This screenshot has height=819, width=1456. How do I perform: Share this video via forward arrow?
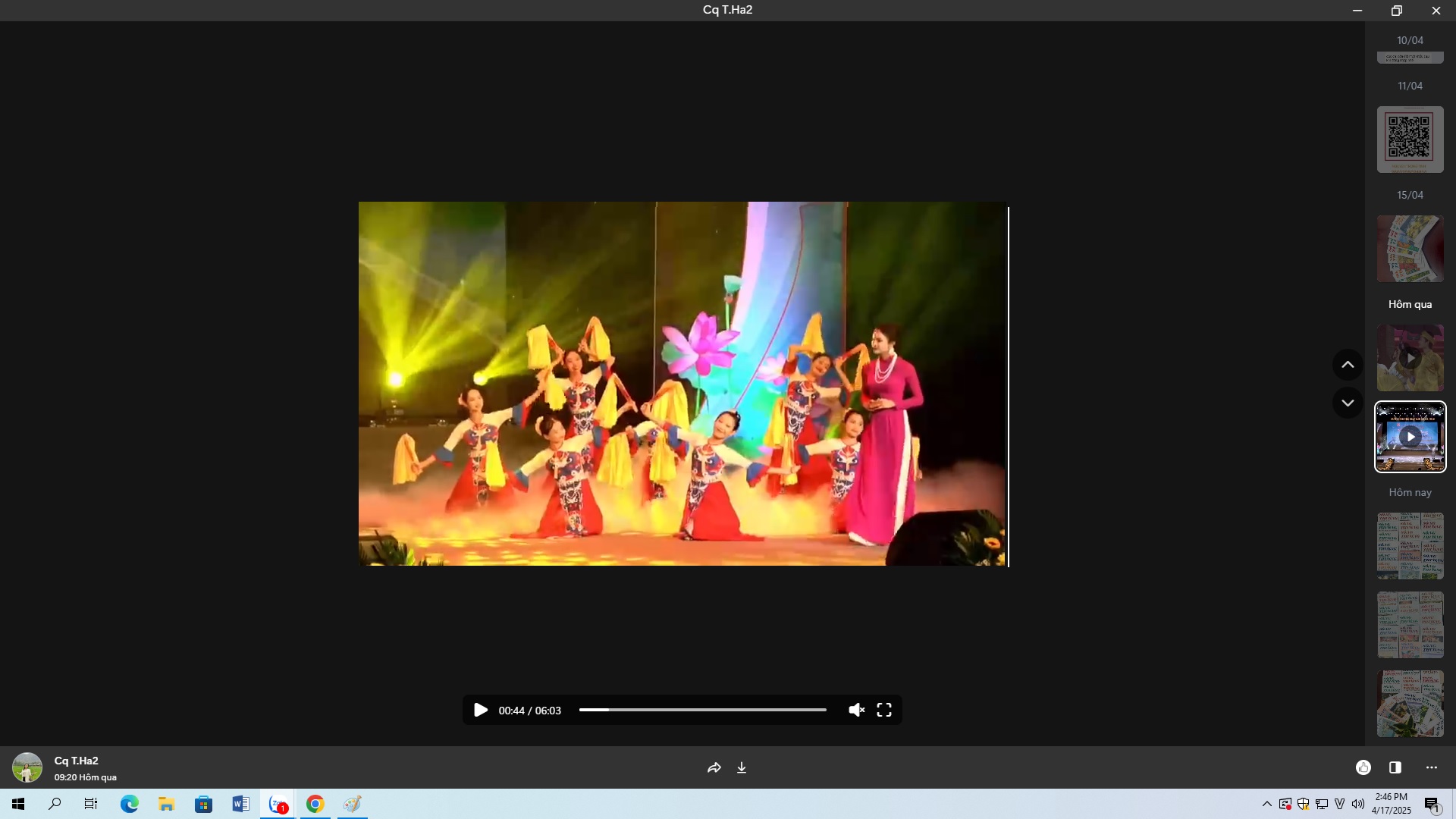[714, 768]
